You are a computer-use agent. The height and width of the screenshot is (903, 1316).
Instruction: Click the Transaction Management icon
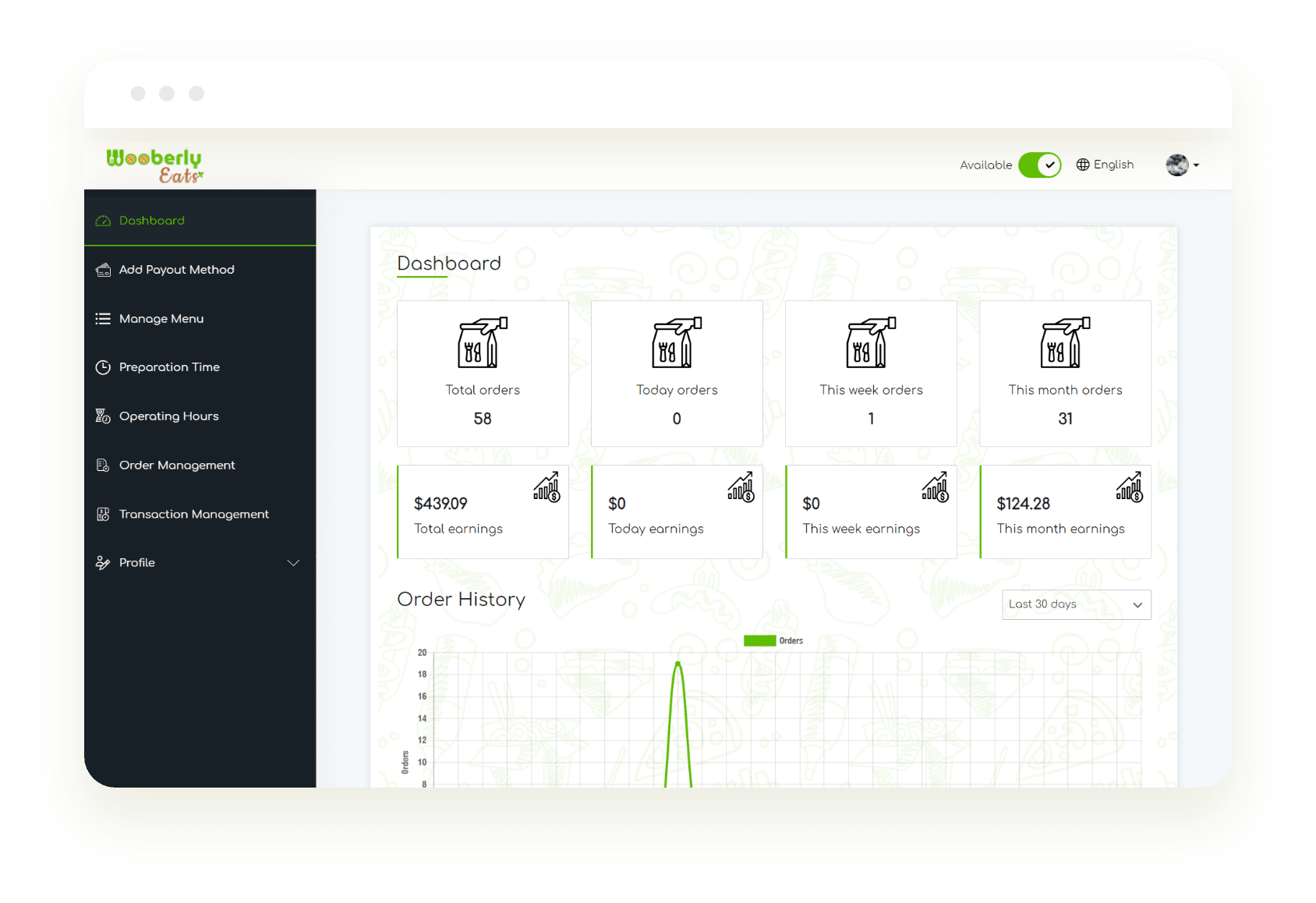pyautogui.click(x=103, y=514)
